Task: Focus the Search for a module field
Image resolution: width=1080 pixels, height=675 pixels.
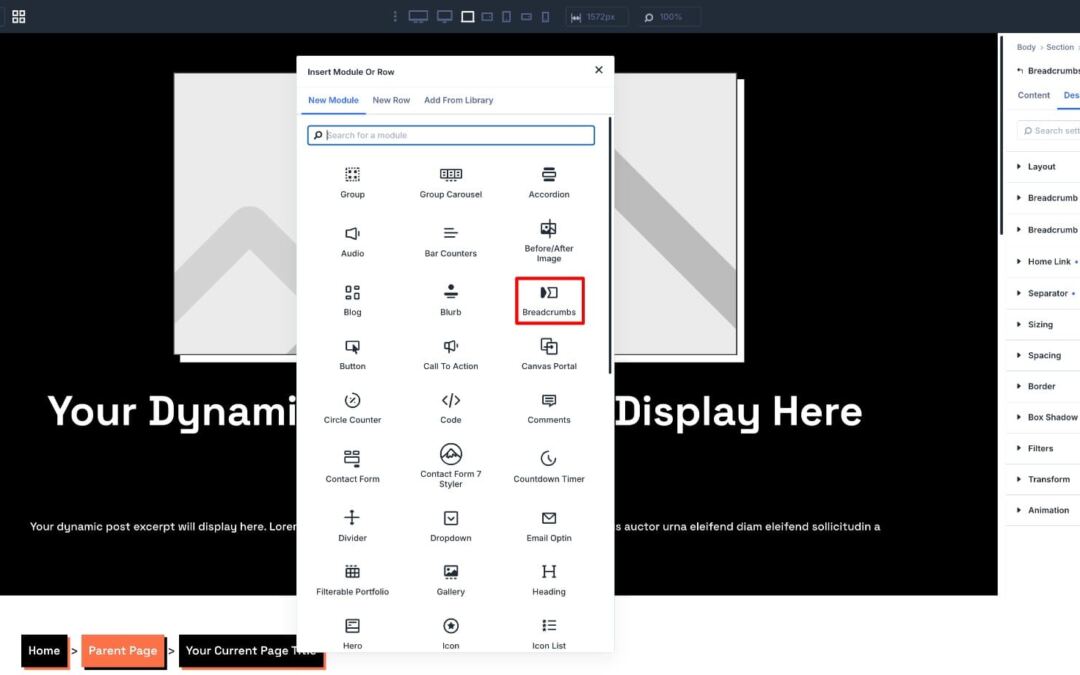Action: [x=451, y=135]
